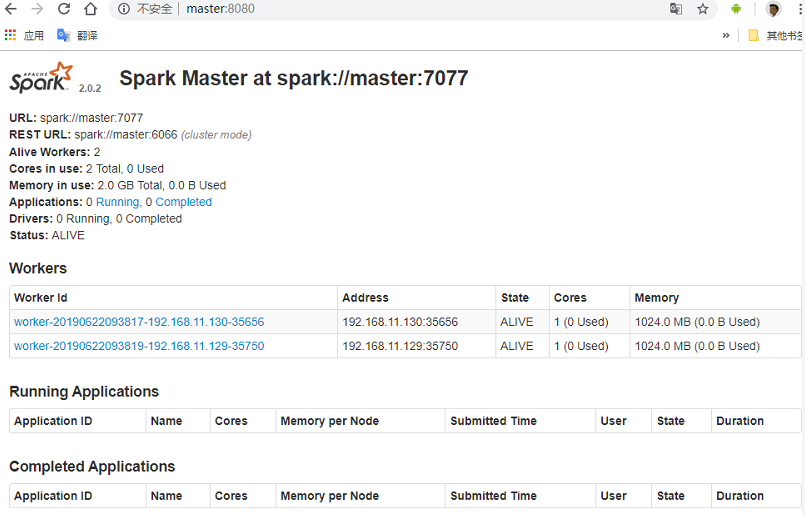The height and width of the screenshot is (516, 805).
Task: Open the user profile avatar
Action: pyautogui.click(x=773, y=9)
